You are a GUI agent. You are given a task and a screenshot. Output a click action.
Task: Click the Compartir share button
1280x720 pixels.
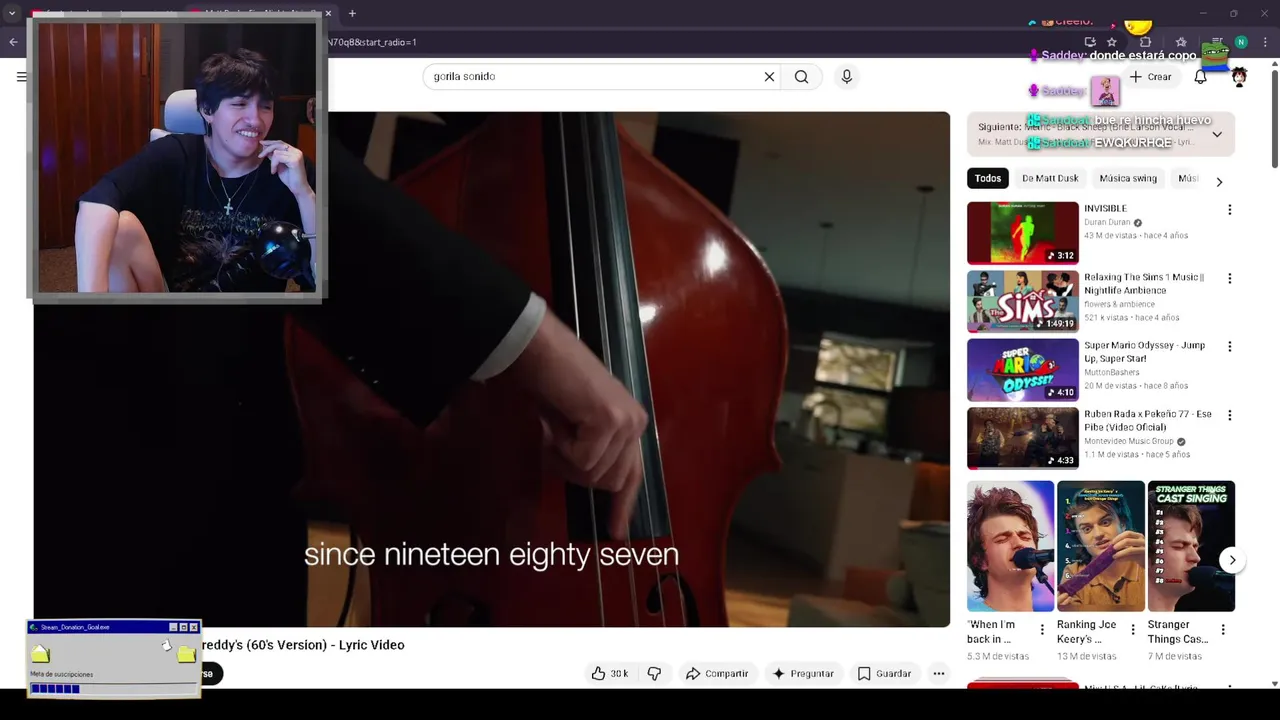(x=717, y=673)
